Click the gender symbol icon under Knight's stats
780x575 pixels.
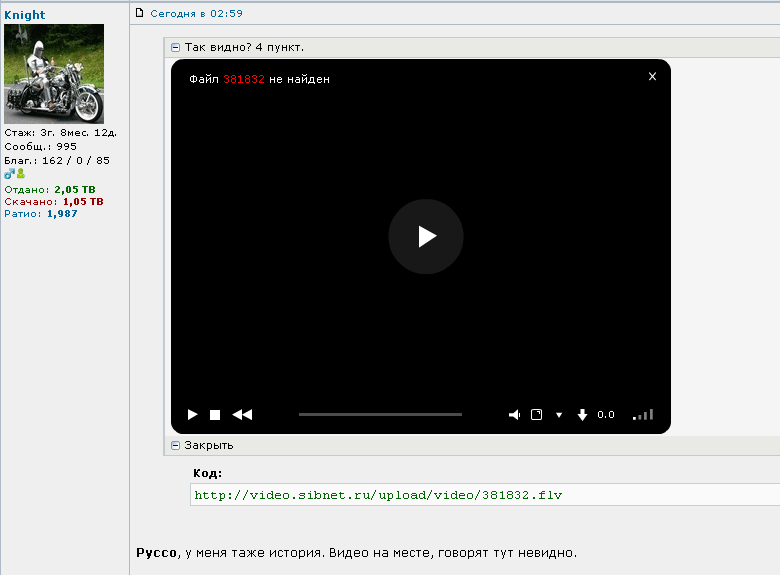point(9,174)
